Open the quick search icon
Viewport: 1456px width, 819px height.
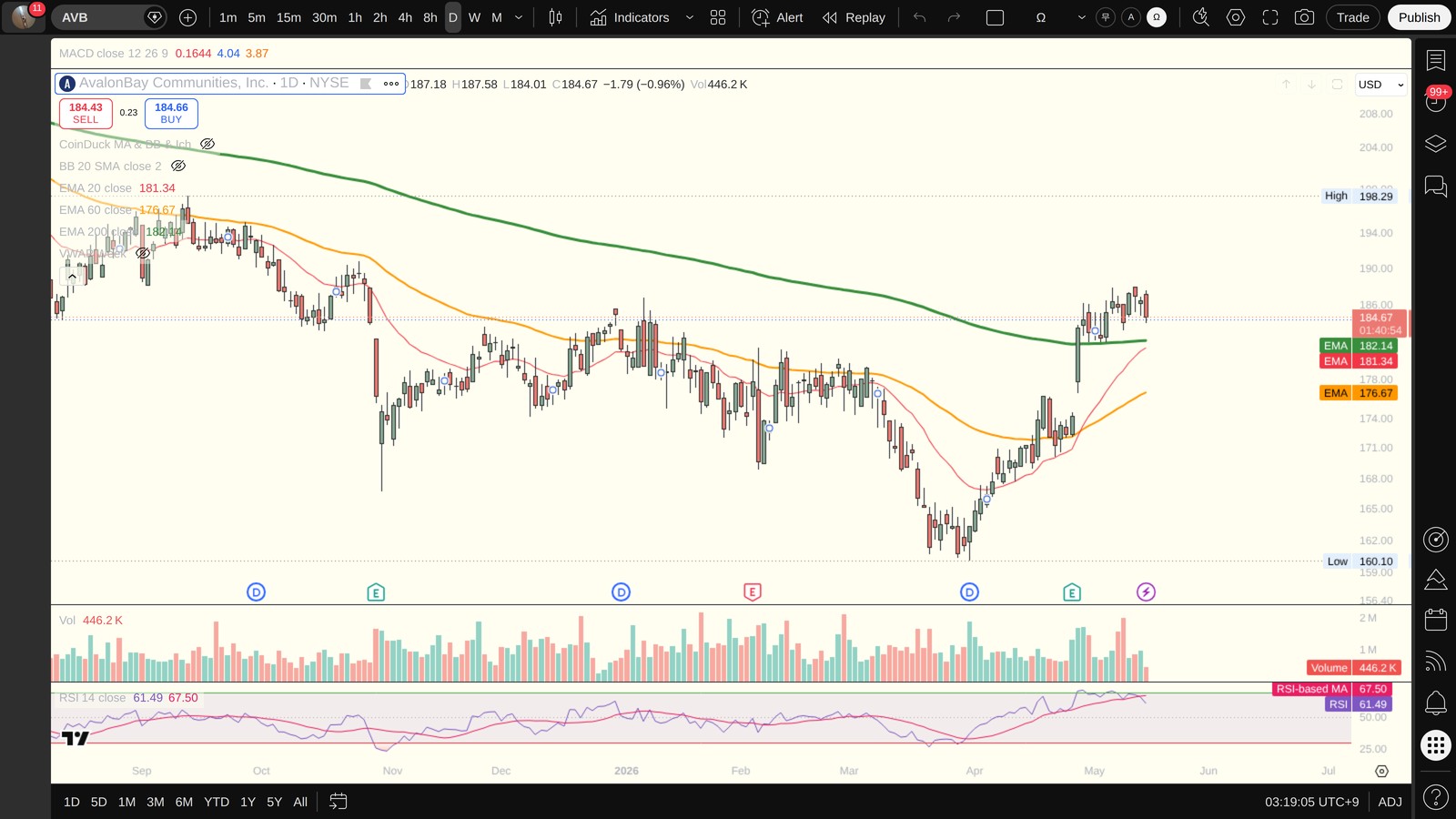(x=1201, y=17)
